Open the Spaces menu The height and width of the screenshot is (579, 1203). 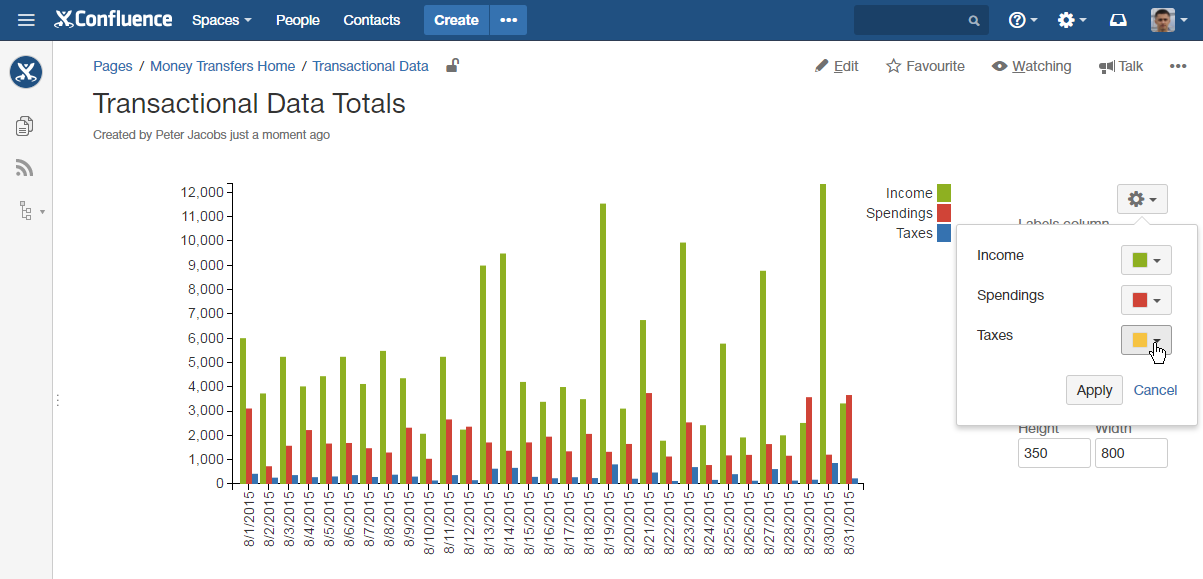tap(221, 20)
